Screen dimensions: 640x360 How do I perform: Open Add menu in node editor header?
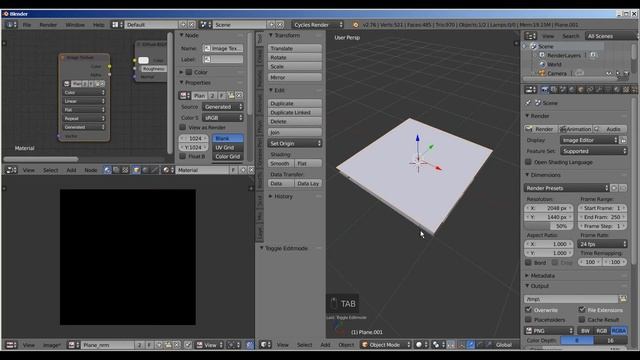(71, 170)
